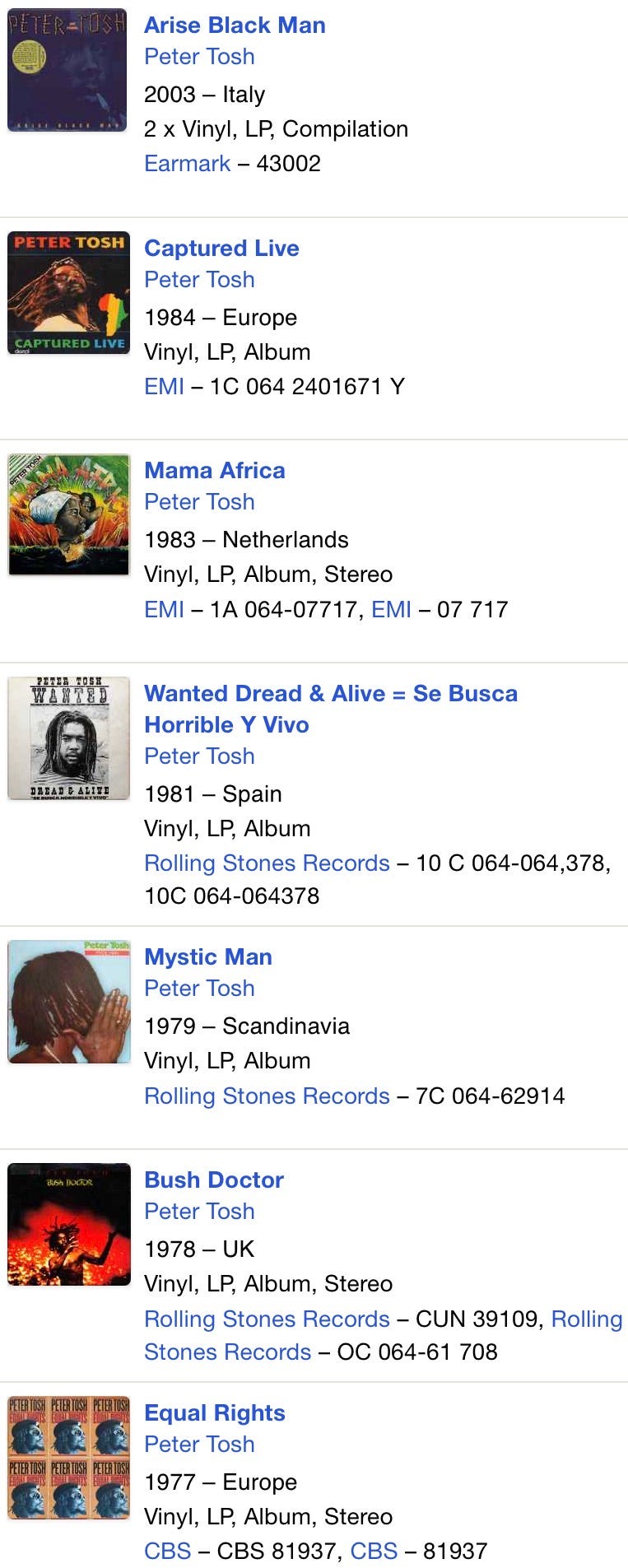Click Peter Tosh artist under Equal Rights
This screenshot has height=1568, width=628.
click(x=199, y=1445)
